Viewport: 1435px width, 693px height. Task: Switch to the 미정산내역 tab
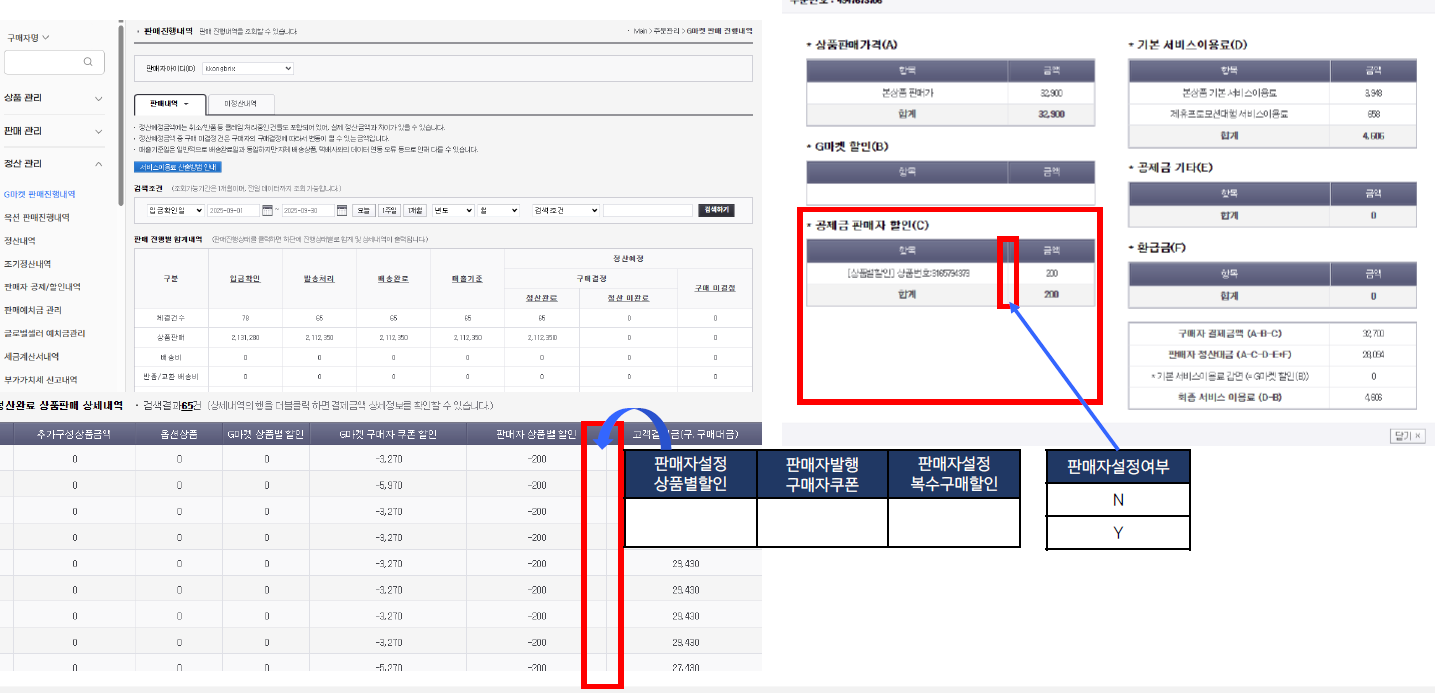(241, 104)
